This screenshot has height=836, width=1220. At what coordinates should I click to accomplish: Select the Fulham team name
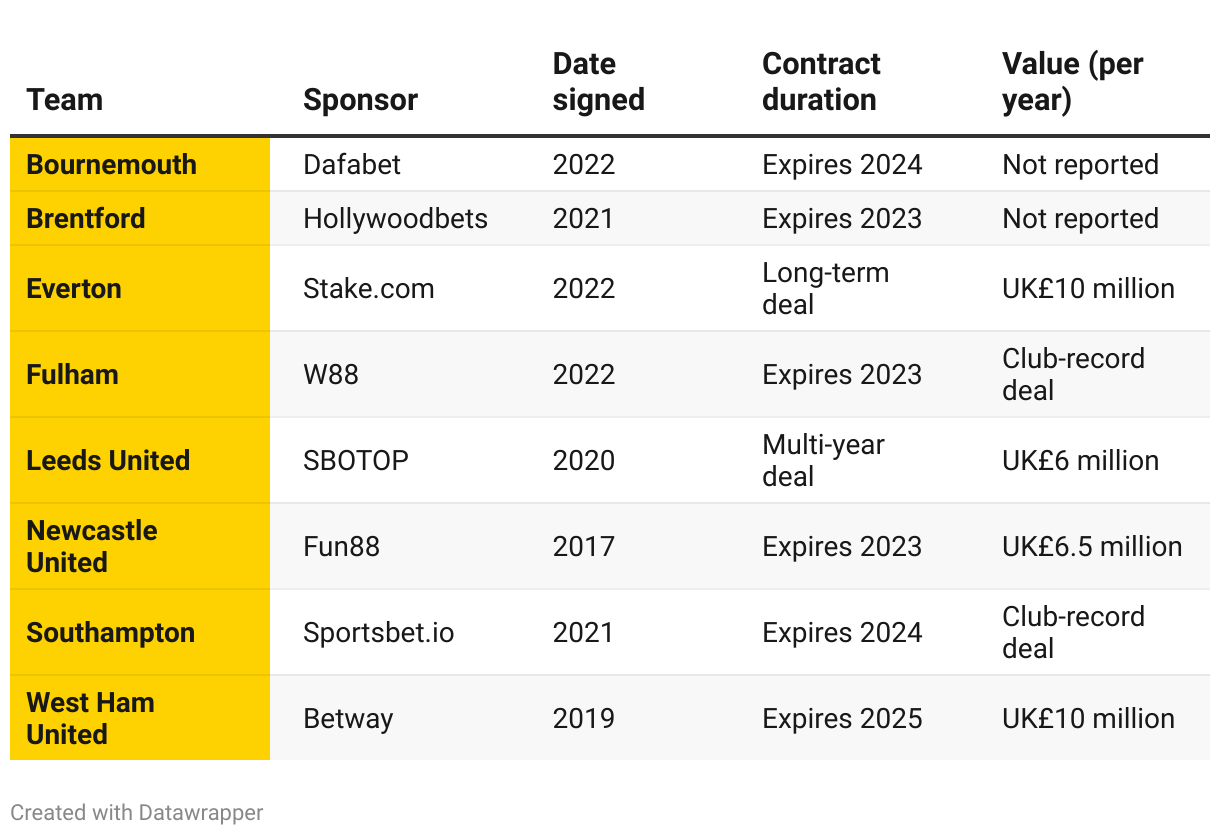[73, 375]
